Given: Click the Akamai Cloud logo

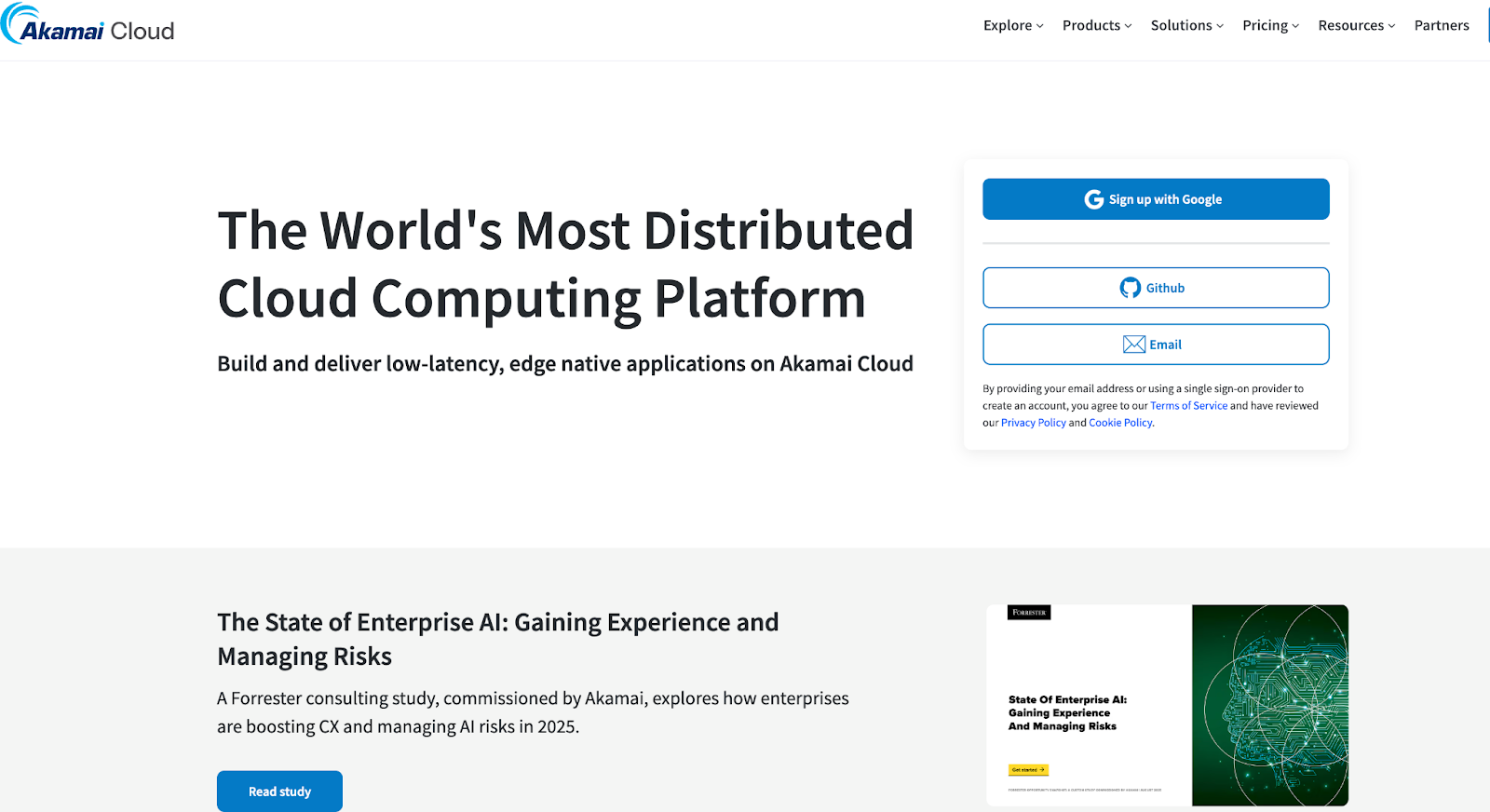Looking at the screenshot, I should coord(88,25).
